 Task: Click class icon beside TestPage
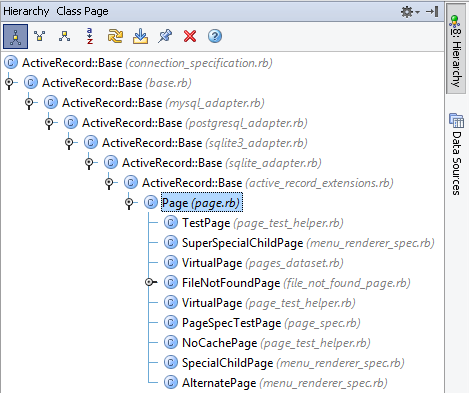pyautogui.click(x=171, y=222)
